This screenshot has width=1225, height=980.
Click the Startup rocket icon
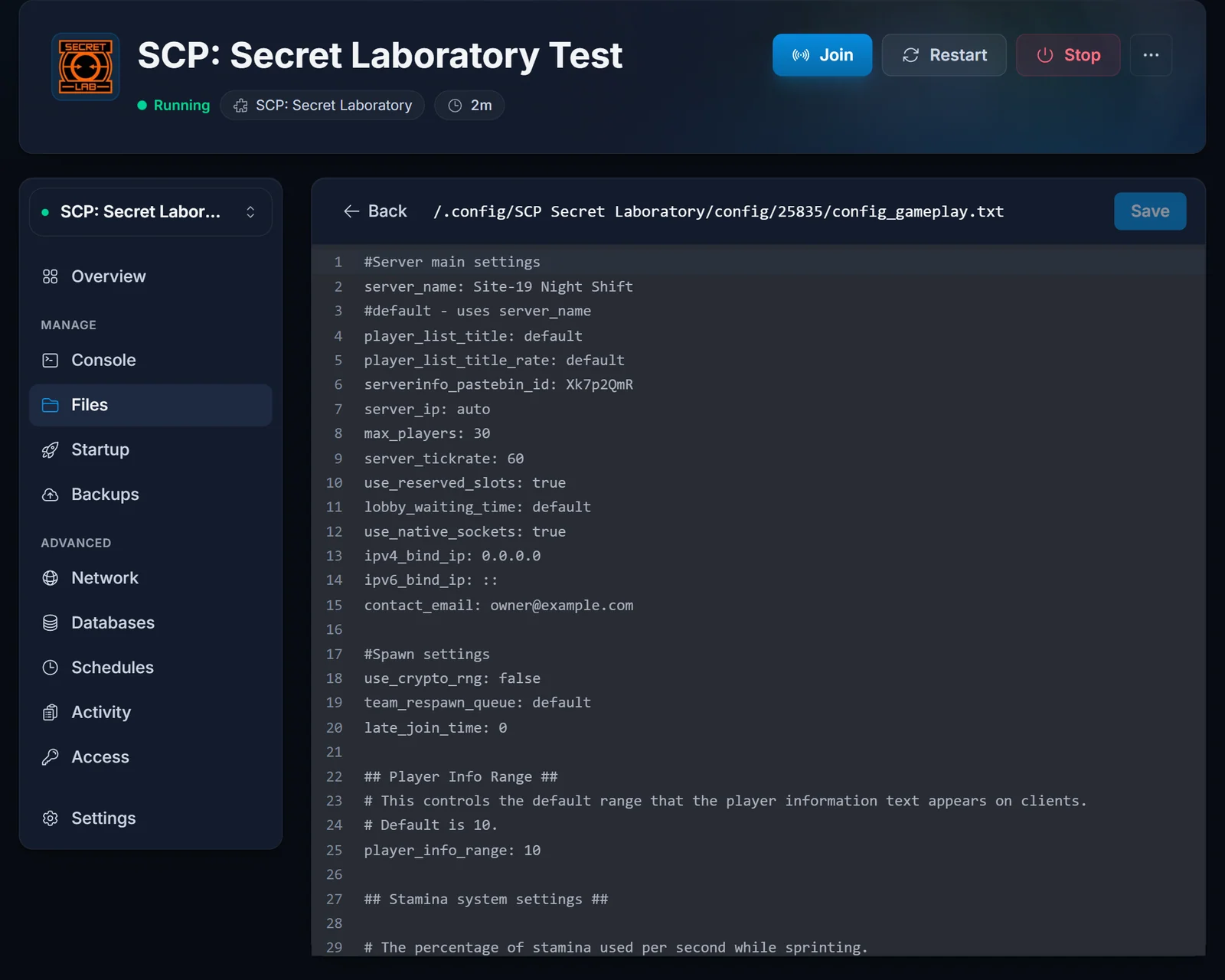point(51,449)
